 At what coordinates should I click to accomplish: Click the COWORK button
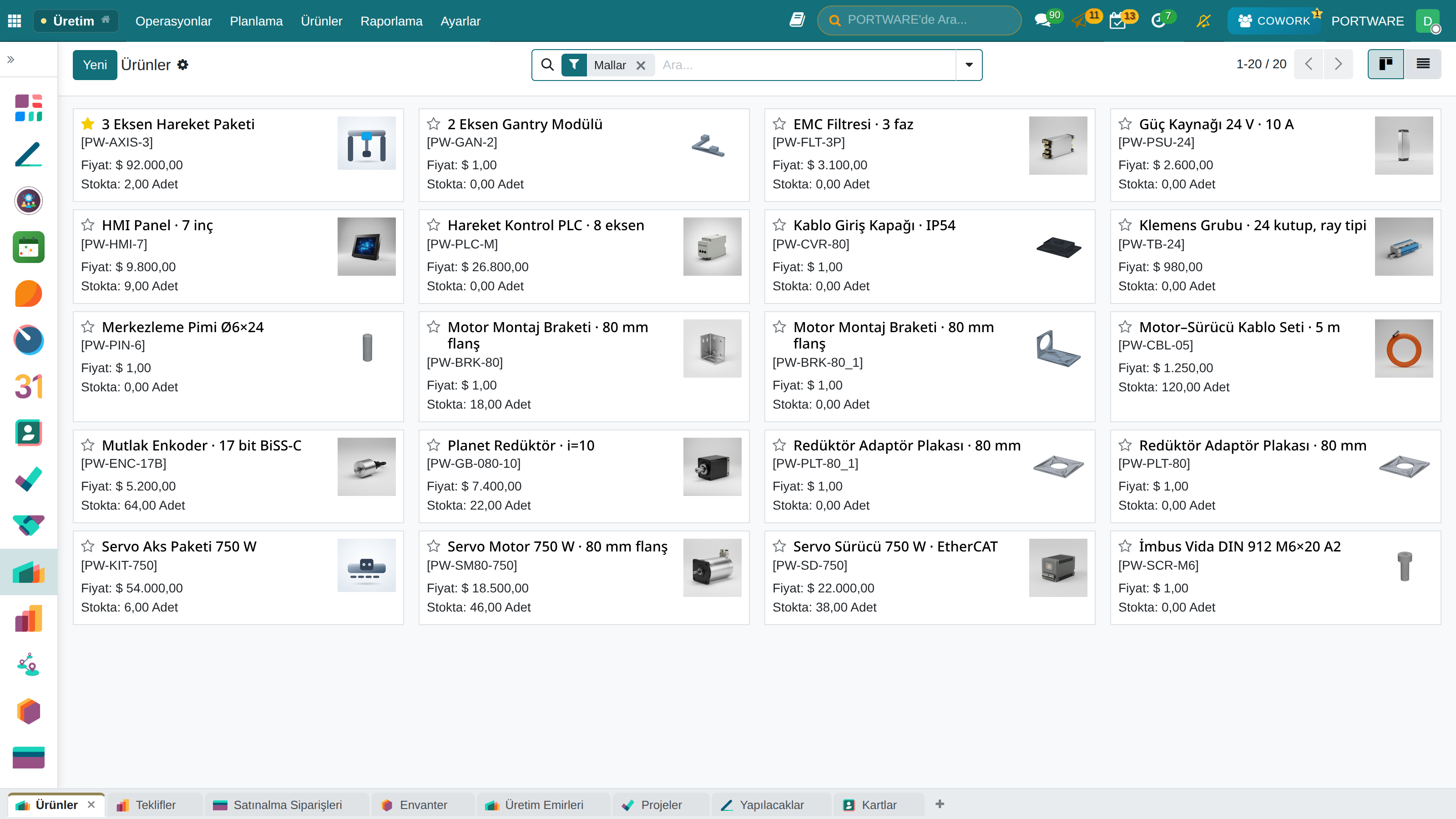click(1274, 21)
